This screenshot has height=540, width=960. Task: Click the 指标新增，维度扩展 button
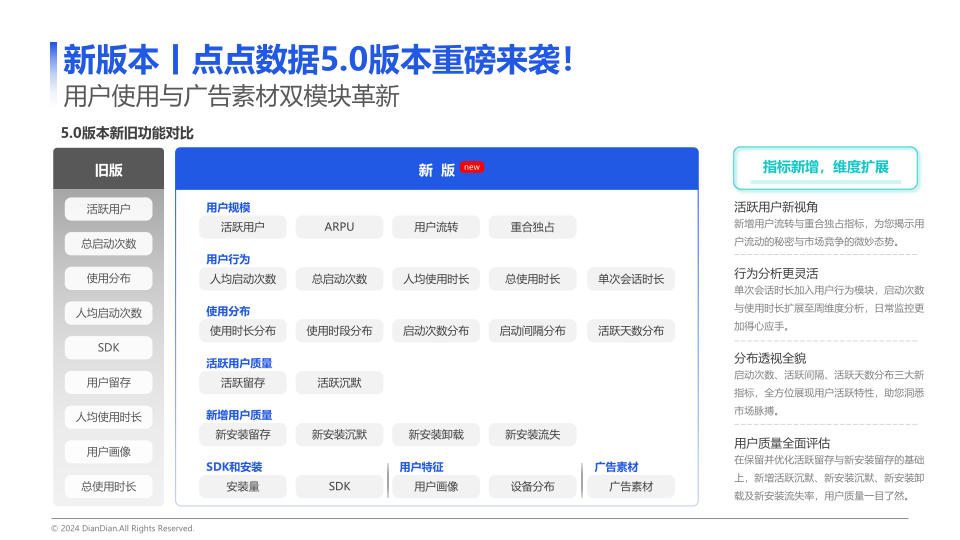click(825, 167)
